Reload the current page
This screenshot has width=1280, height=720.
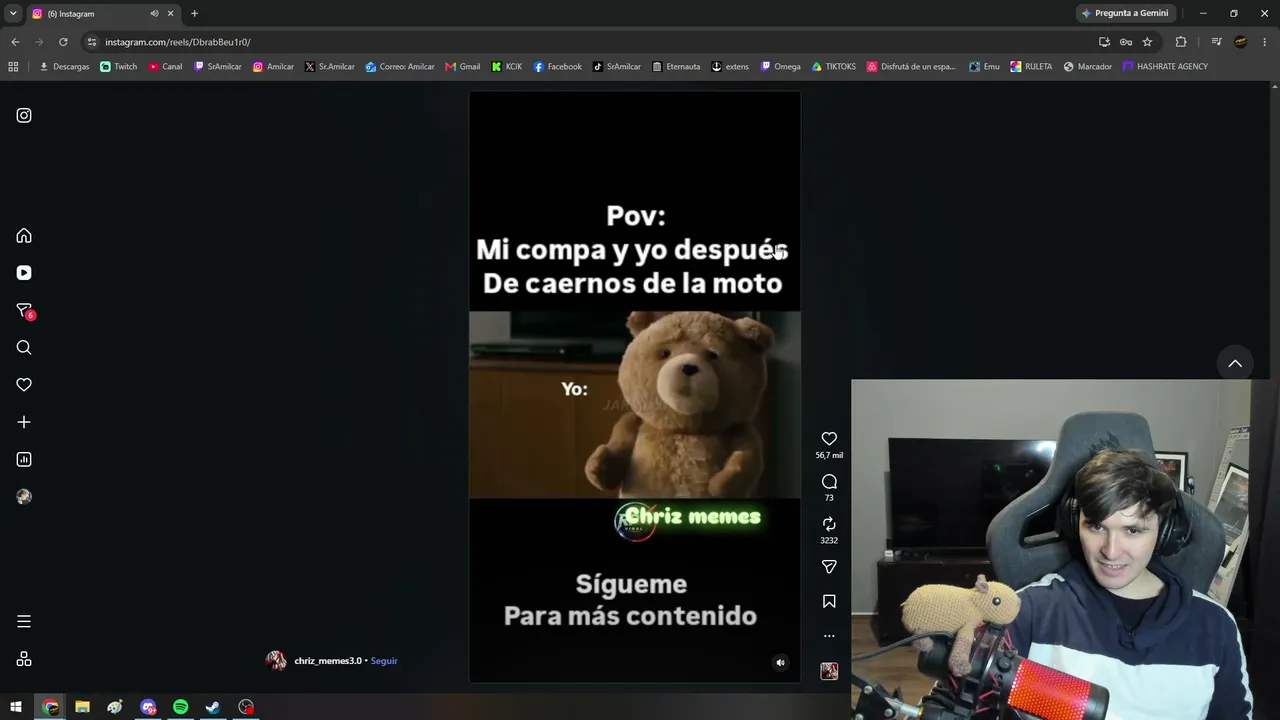click(x=63, y=42)
